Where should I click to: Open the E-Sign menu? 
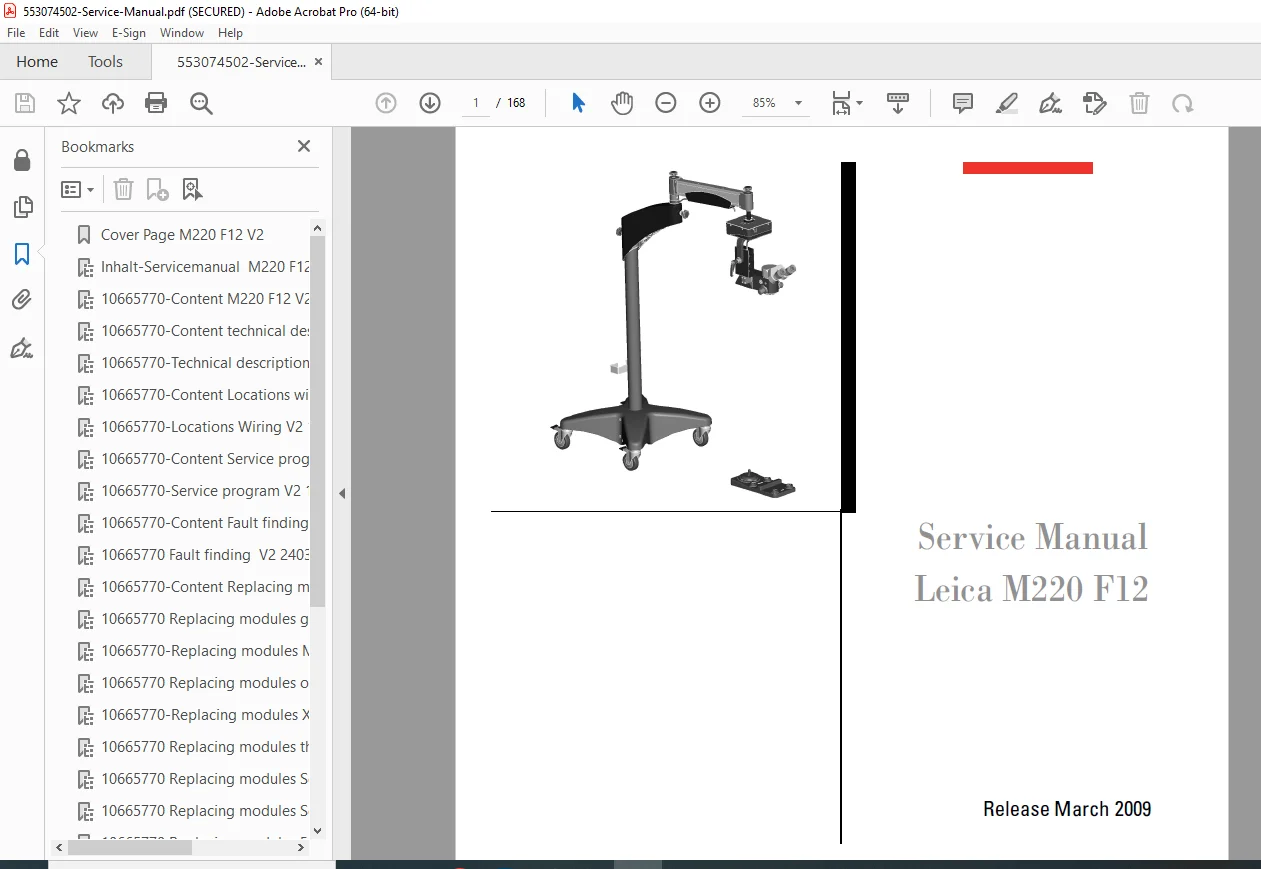129,33
